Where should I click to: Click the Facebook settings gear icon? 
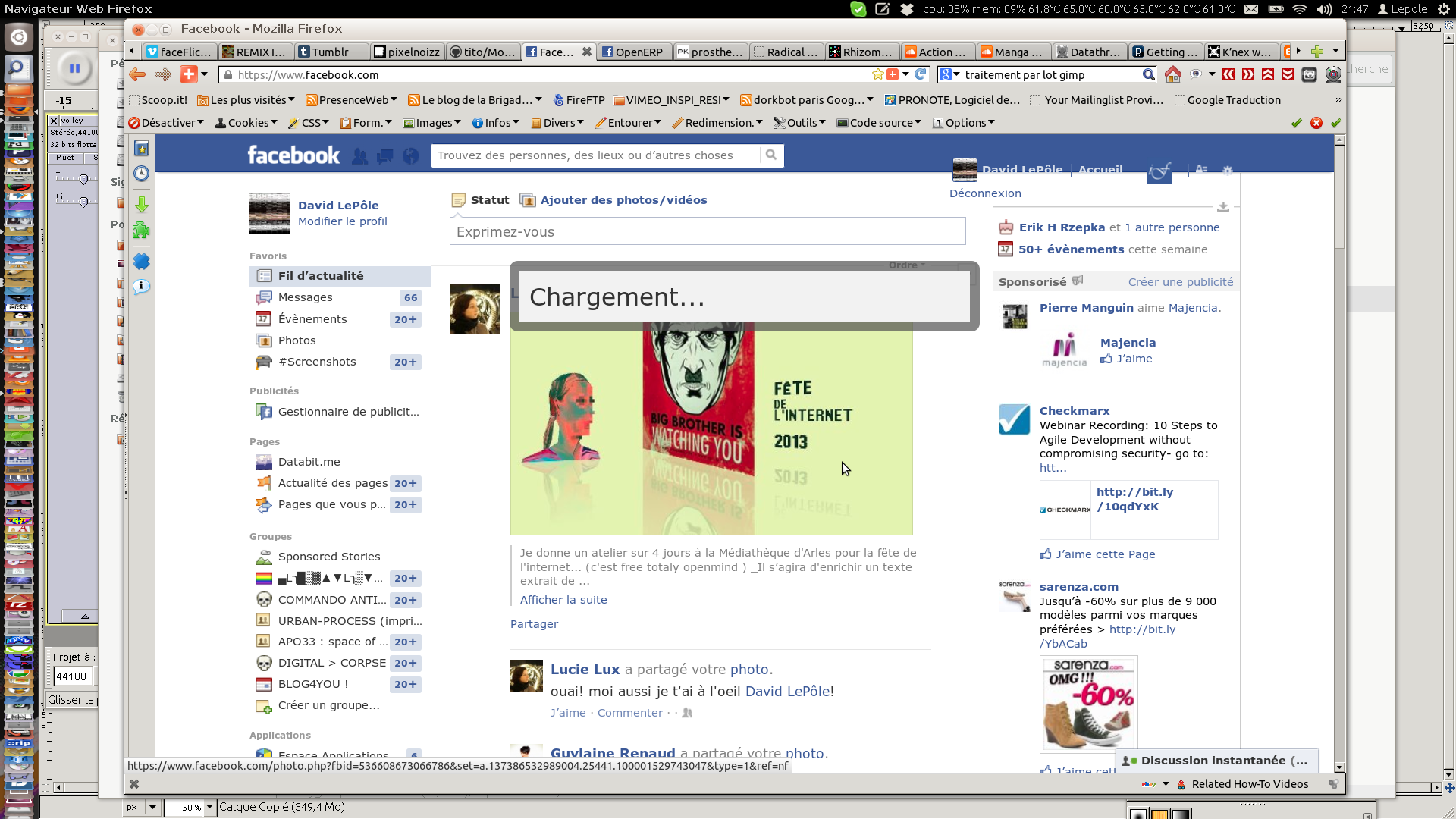(1228, 171)
